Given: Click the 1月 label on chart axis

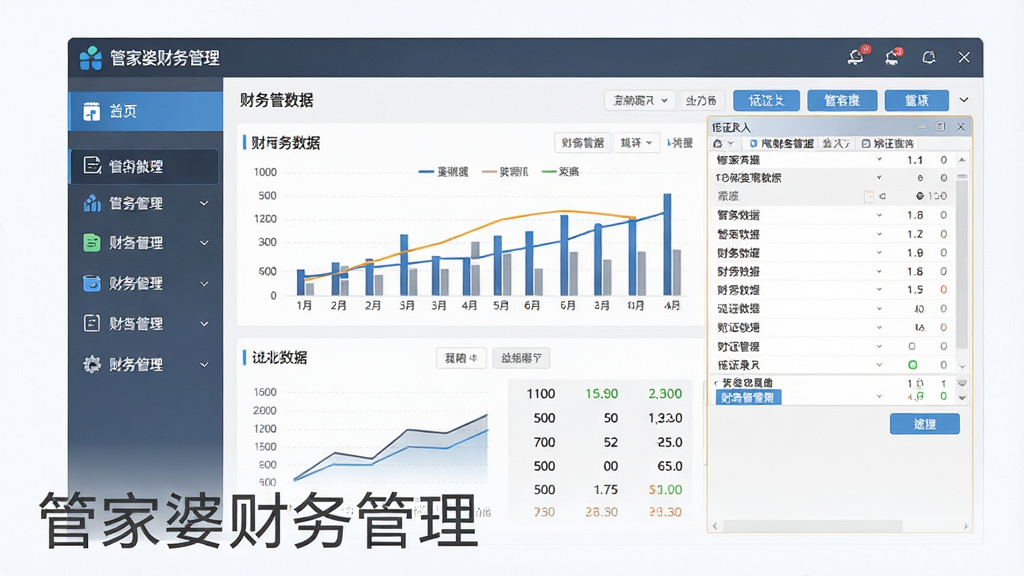Looking at the screenshot, I should click(x=304, y=306).
